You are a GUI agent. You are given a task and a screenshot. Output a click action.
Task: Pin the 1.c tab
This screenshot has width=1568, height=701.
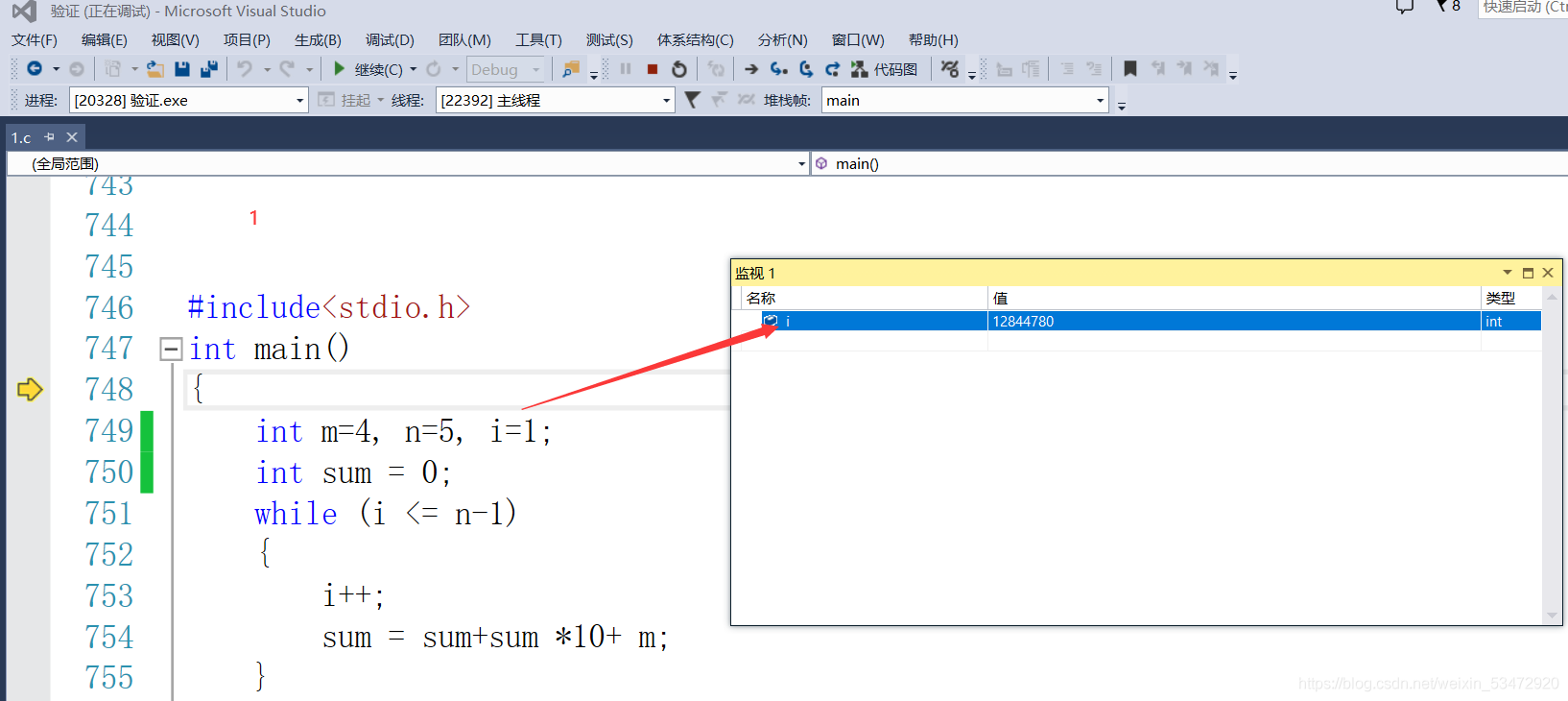point(50,137)
